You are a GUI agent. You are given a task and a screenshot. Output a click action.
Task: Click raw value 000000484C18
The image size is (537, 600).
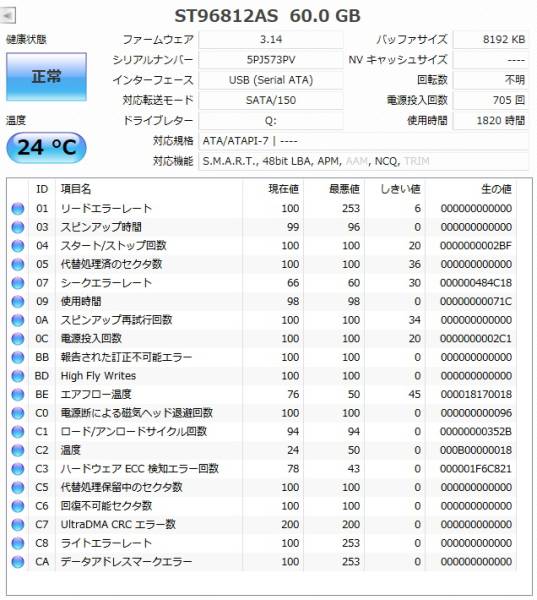[476, 283]
